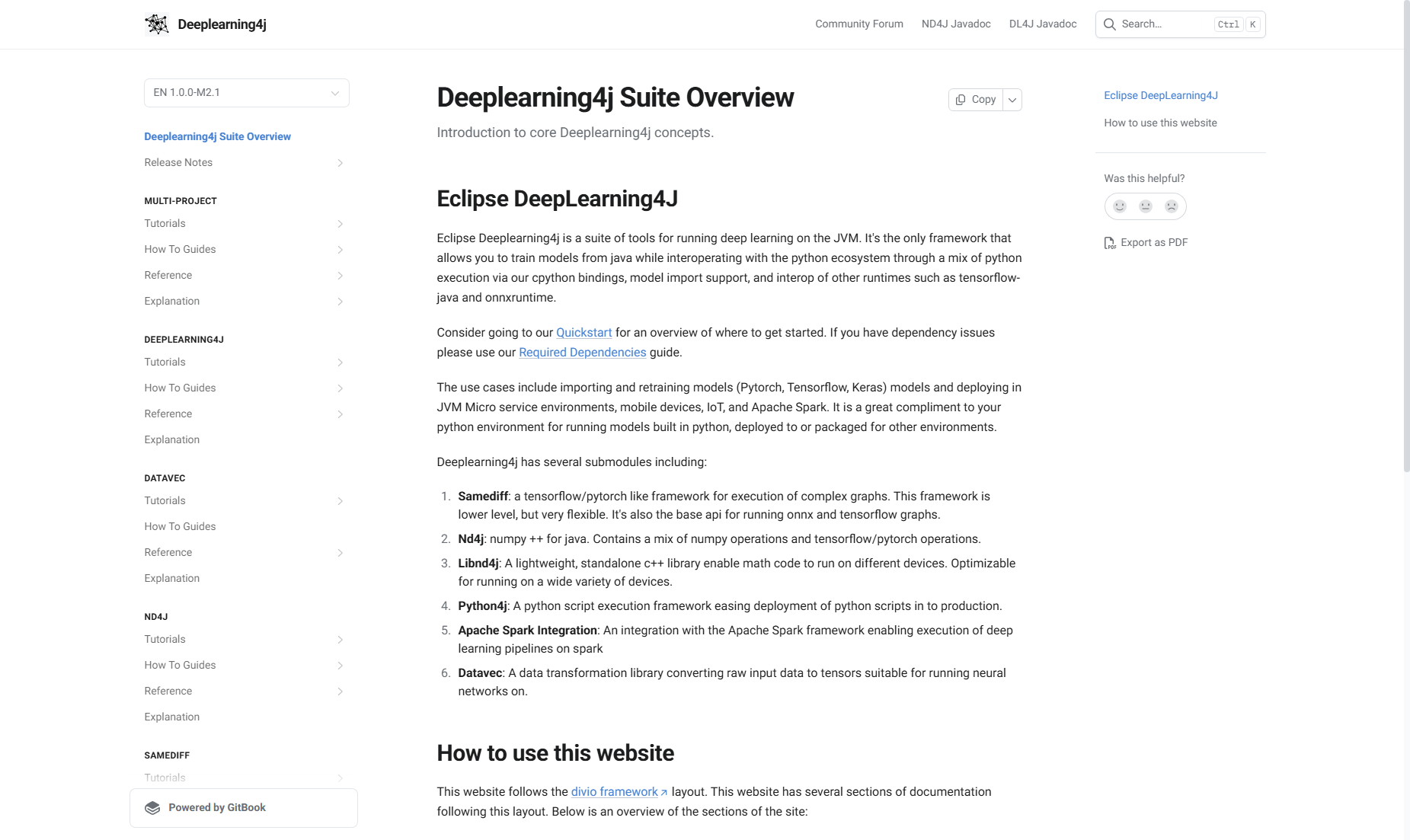1410x840 pixels.
Task: Click the sad face feedback icon
Action: click(1172, 206)
